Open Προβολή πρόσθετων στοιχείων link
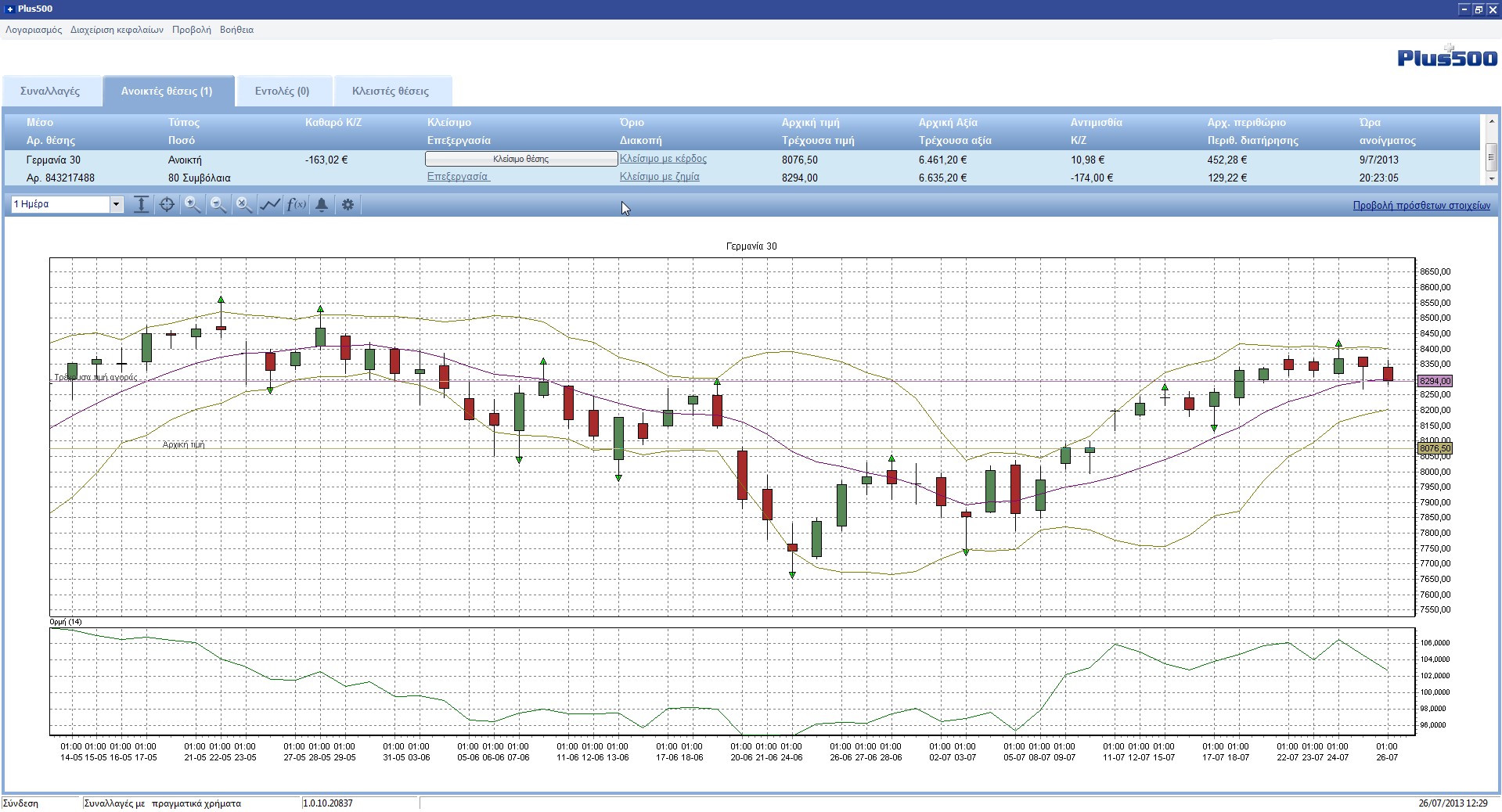This screenshot has height=812, width=1502. point(1421,206)
